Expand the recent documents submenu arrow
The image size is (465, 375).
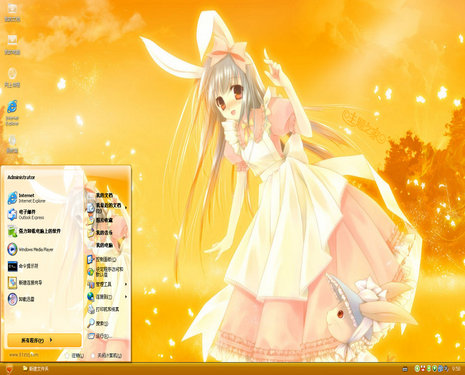point(126,208)
